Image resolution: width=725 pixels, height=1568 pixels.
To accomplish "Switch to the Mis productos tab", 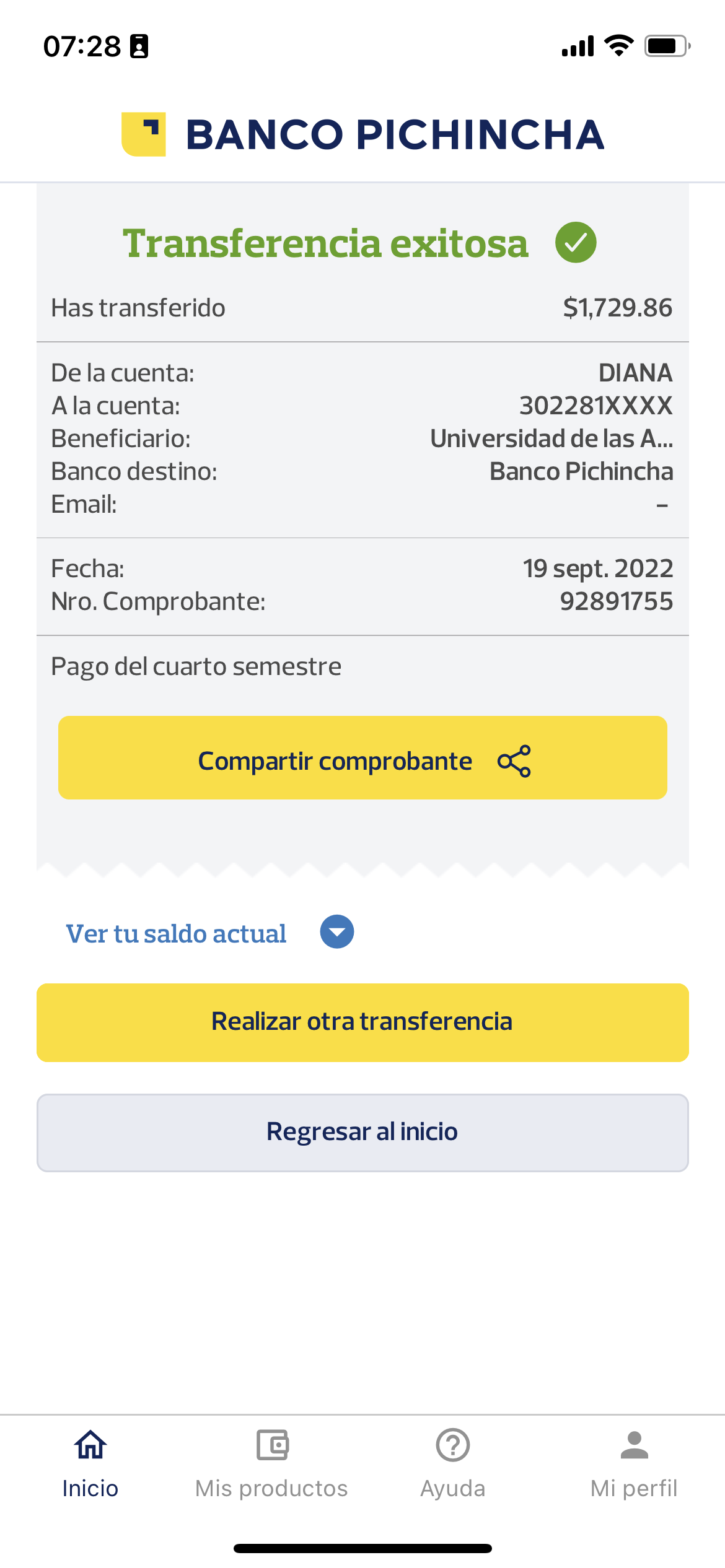I will point(272,1488).
